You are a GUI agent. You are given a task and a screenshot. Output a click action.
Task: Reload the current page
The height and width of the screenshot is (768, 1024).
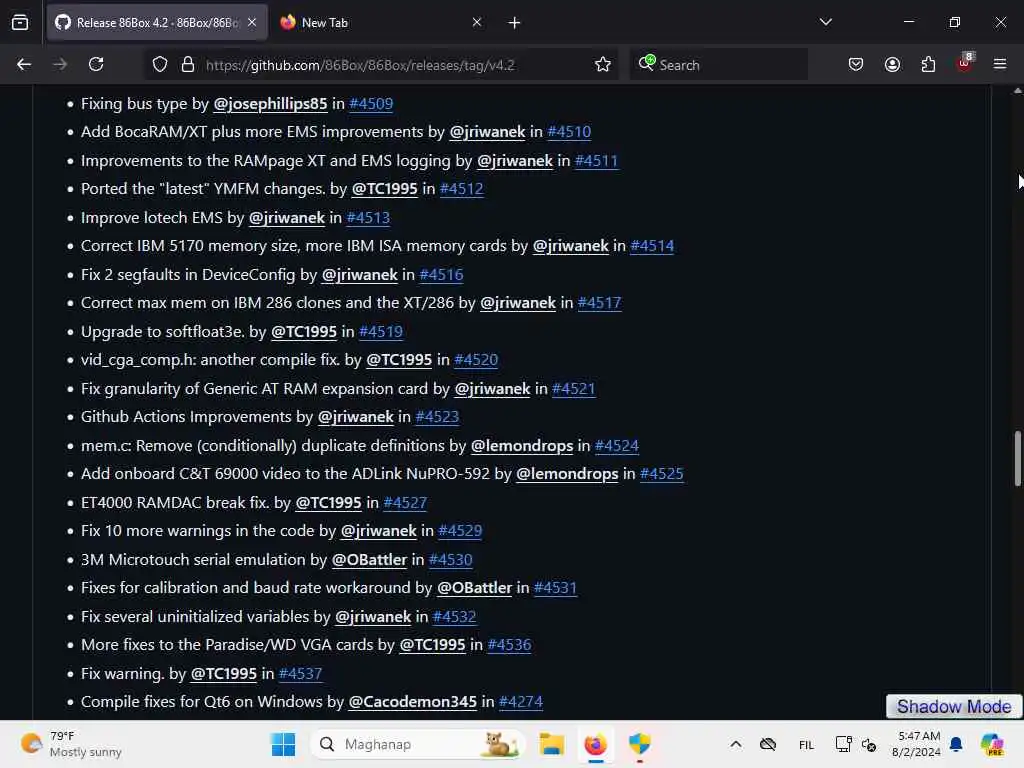coord(96,64)
